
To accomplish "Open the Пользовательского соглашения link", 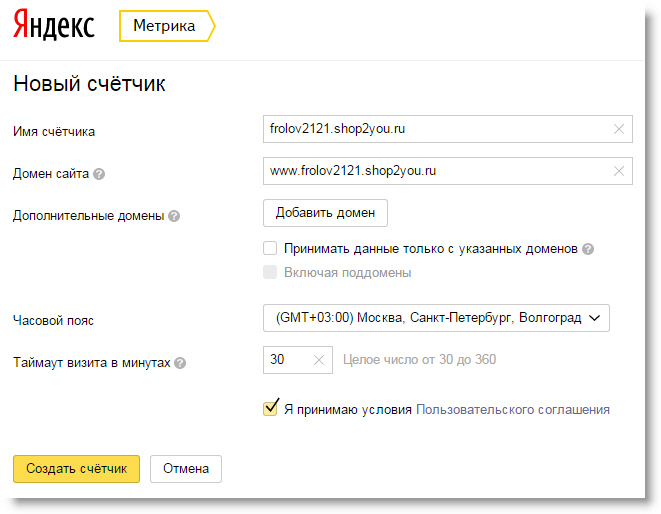I will (x=513, y=409).
